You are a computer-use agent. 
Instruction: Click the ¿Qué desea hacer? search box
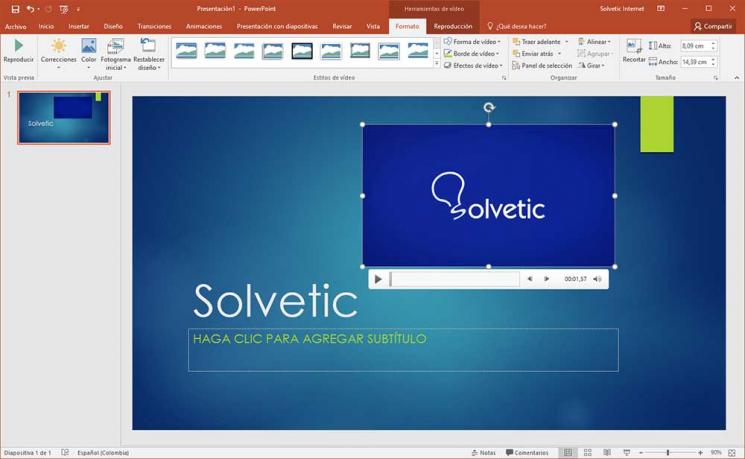[516, 27]
